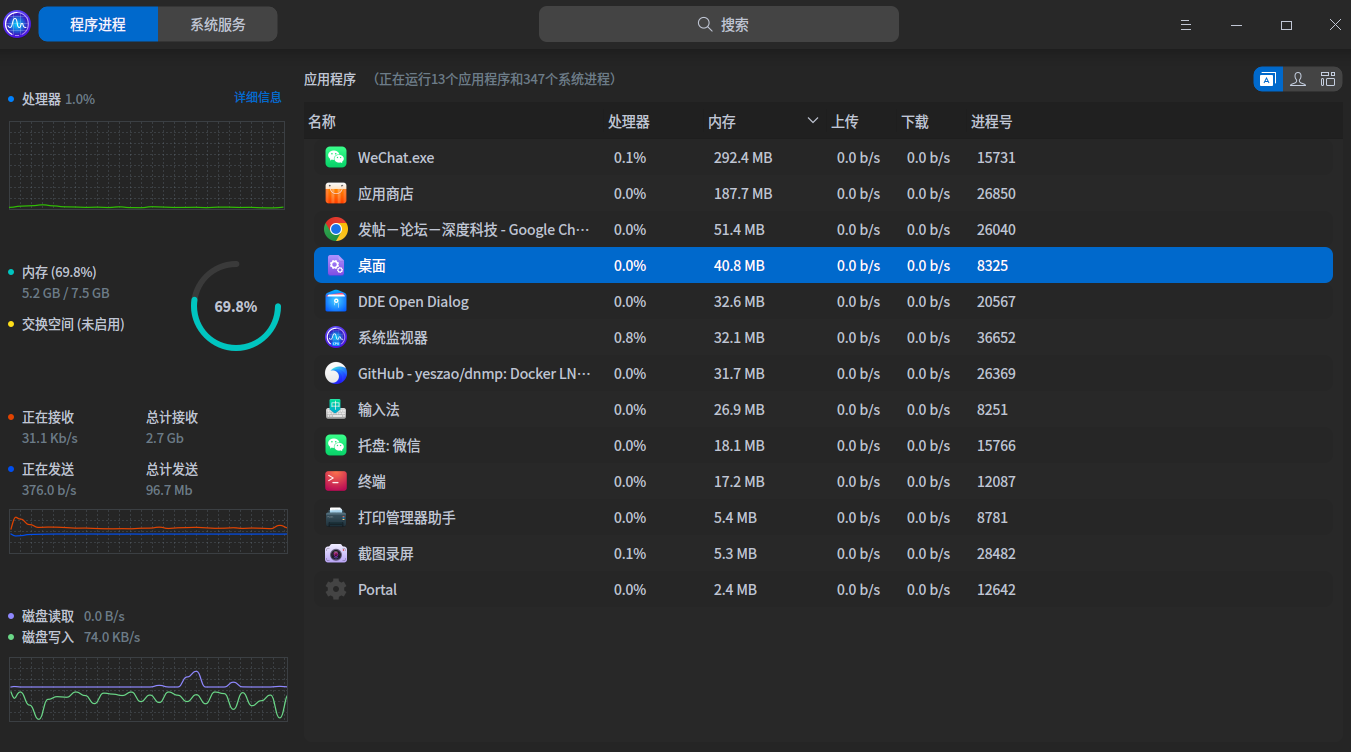The height and width of the screenshot is (752, 1351).
Task: Click the Google Chrome process icon
Action: click(x=336, y=229)
